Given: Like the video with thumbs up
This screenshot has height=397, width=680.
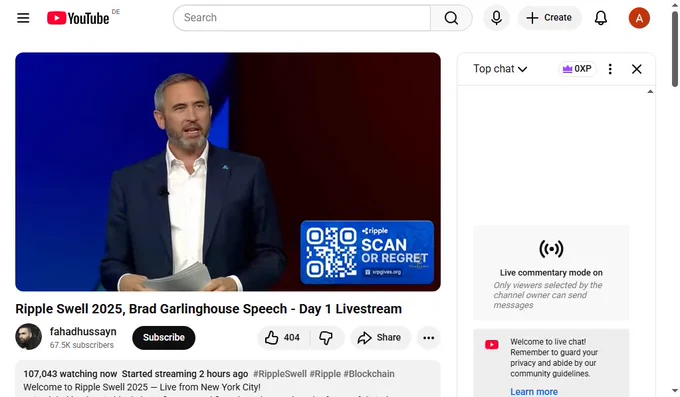Looking at the screenshot, I should [x=284, y=338].
